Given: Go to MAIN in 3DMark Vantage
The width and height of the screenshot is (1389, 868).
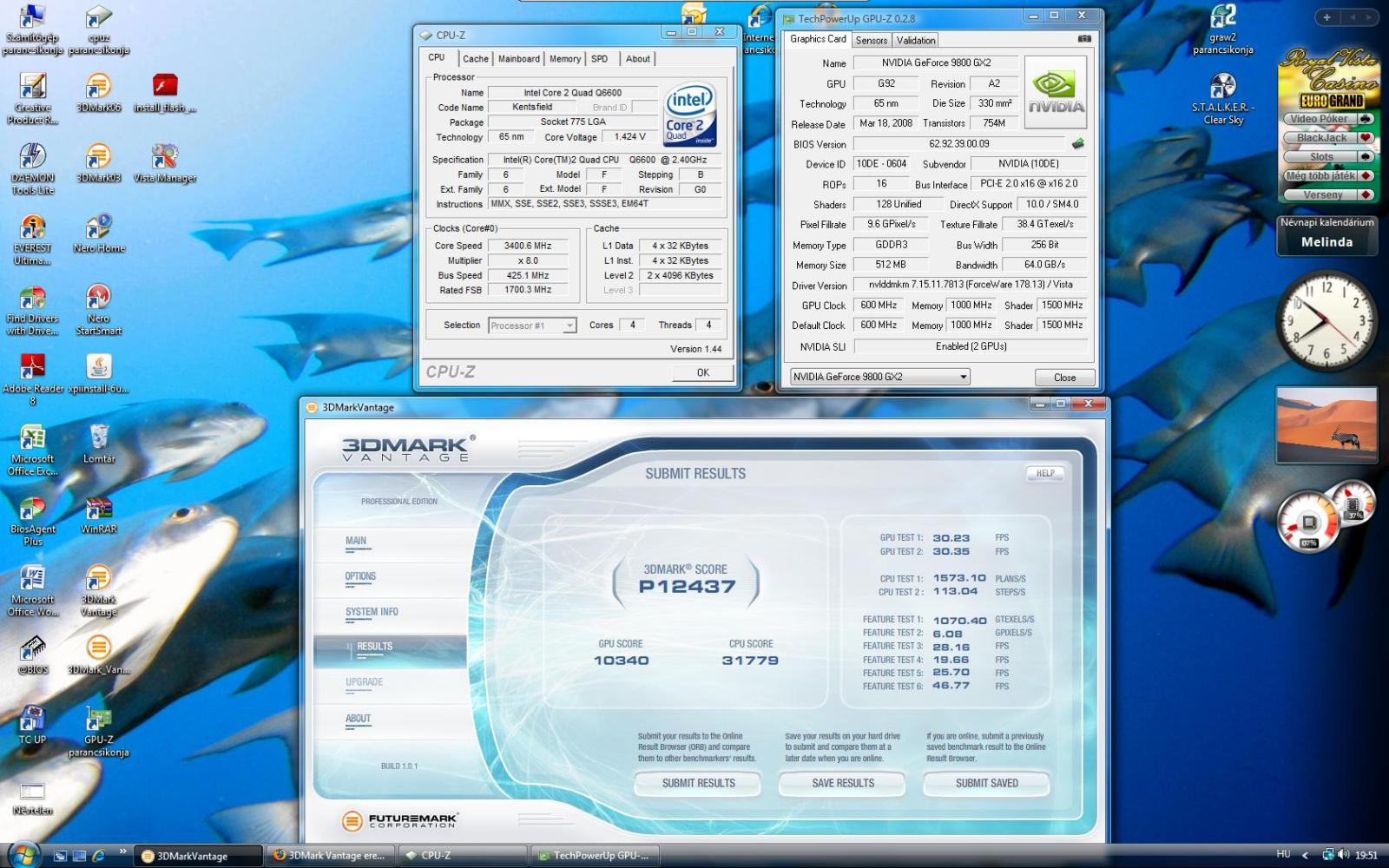Looking at the screenshot, I should (356, 541).
